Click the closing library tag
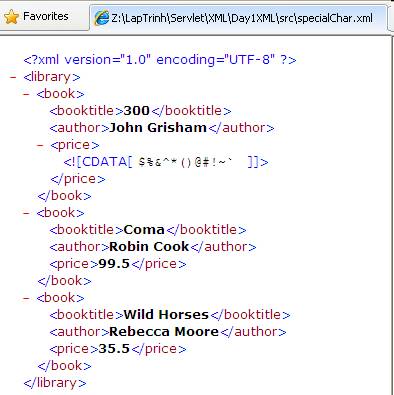394x395 pixels. click(x=55, y=383)
